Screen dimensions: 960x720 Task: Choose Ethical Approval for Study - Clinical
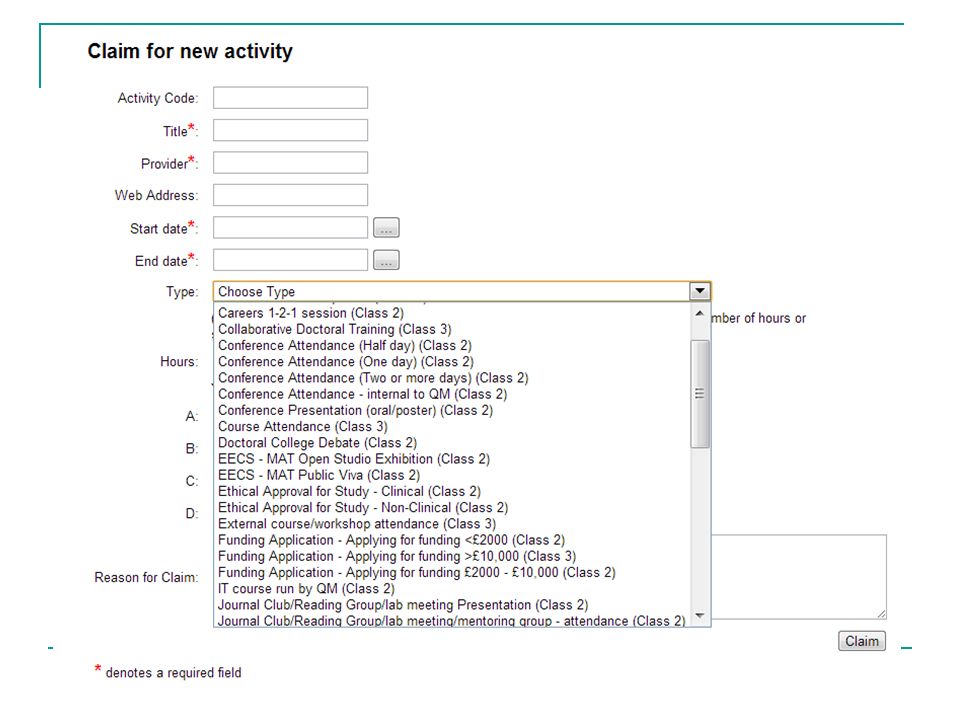pos(452,492)
